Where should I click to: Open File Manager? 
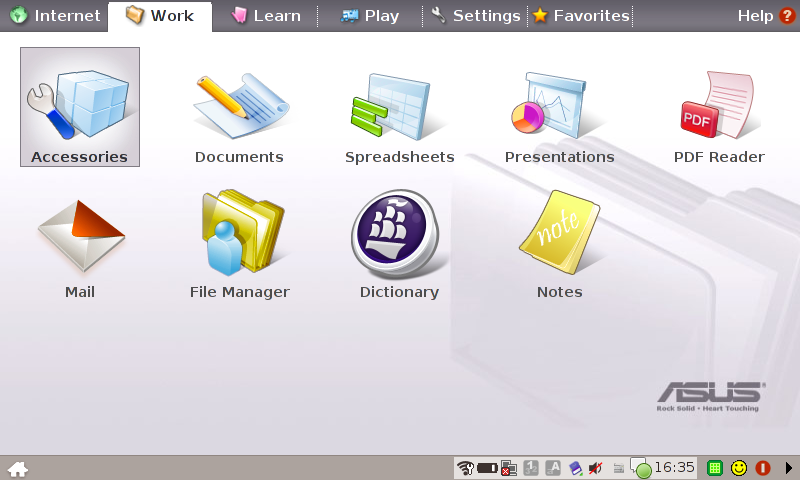tap(239, 243)
